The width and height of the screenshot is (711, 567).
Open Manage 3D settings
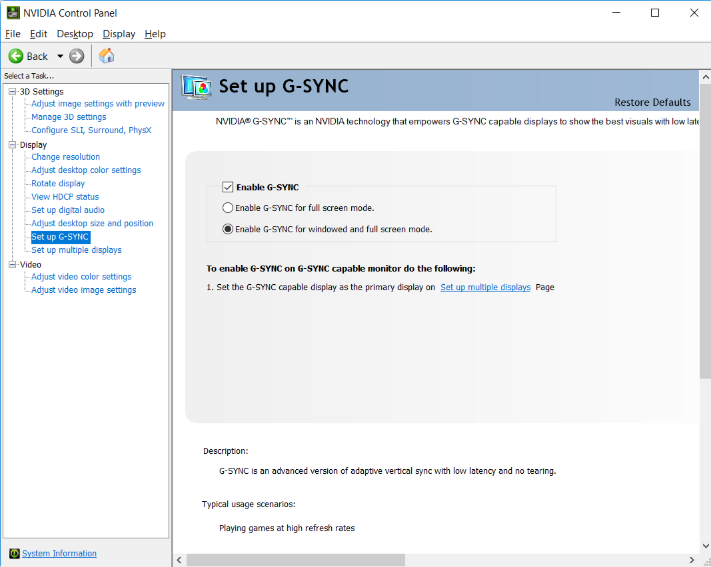tap(69, 117)
